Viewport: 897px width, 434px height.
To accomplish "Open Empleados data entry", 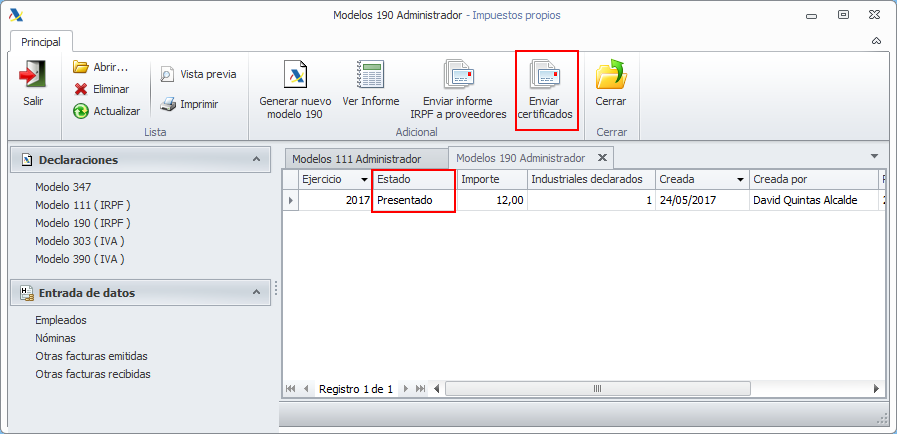I will pos(61,320).
